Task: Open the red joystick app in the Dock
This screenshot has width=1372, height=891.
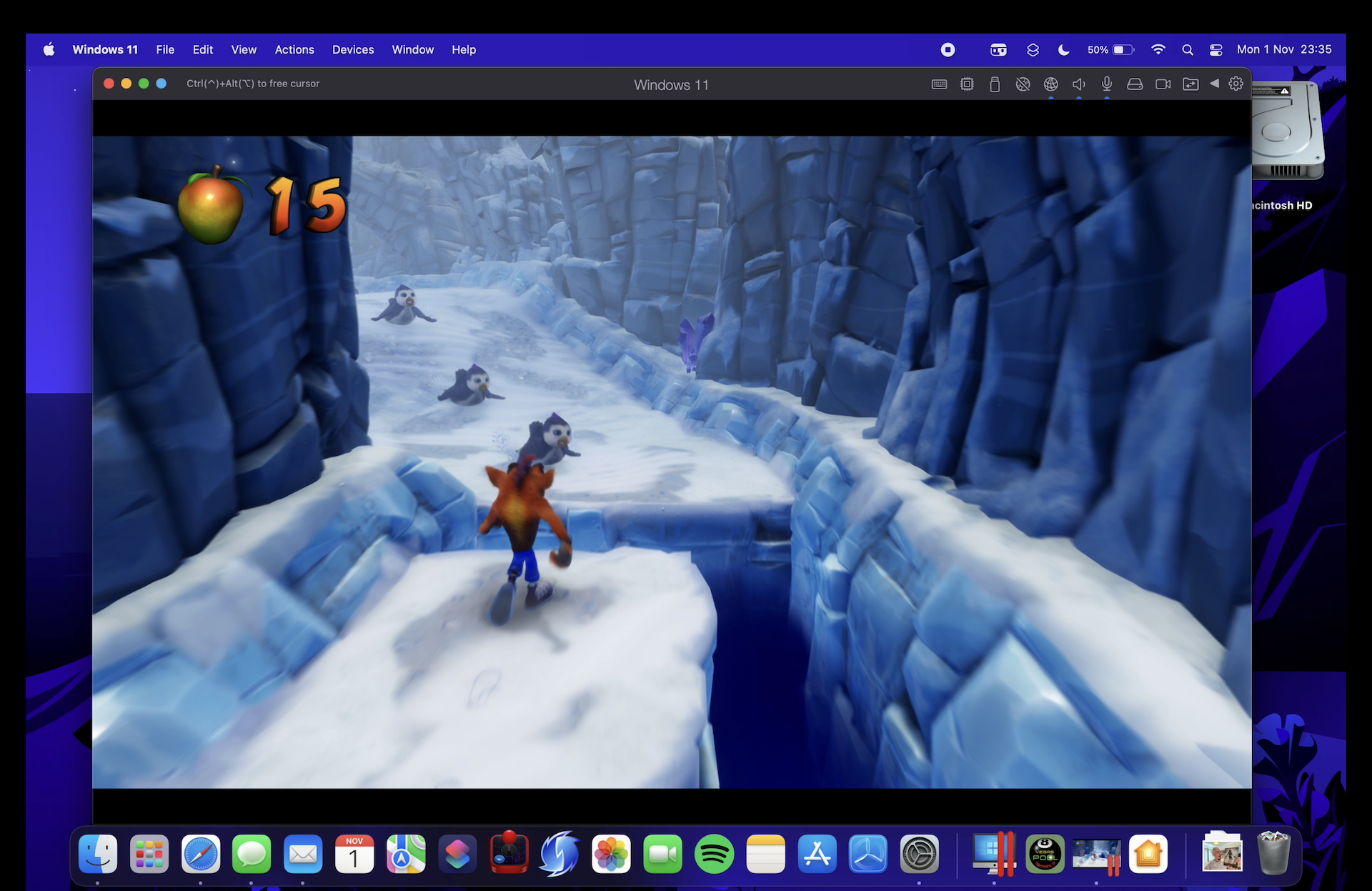Action: coord(509,852)
